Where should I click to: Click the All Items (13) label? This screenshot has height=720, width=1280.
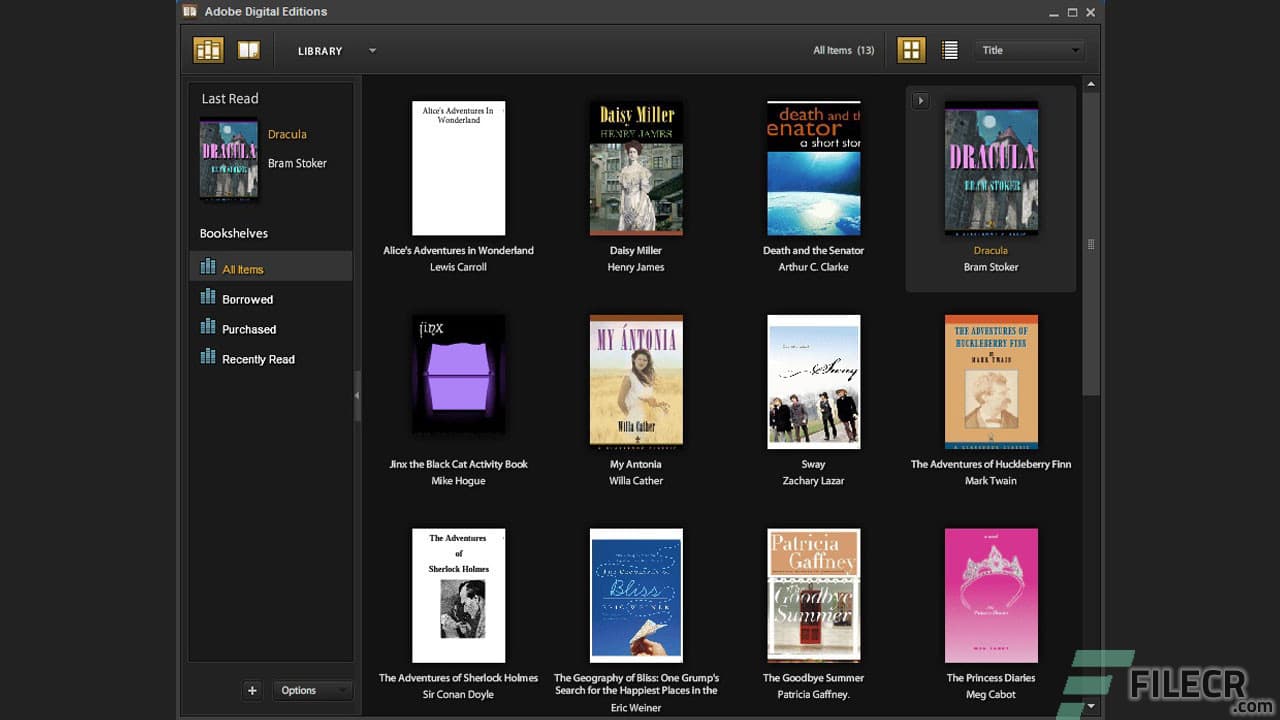click(843, 48)
